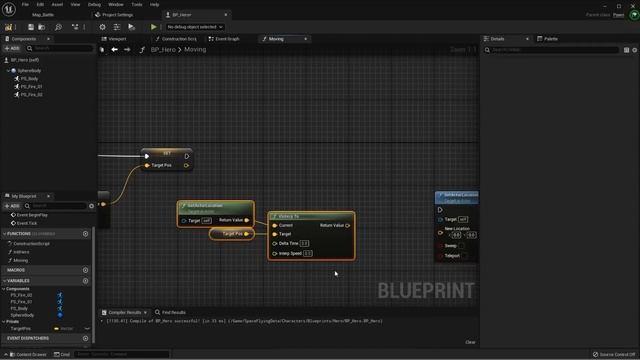
Task: Add a new variable with plus icon
Action: click(x=85, y=281)
